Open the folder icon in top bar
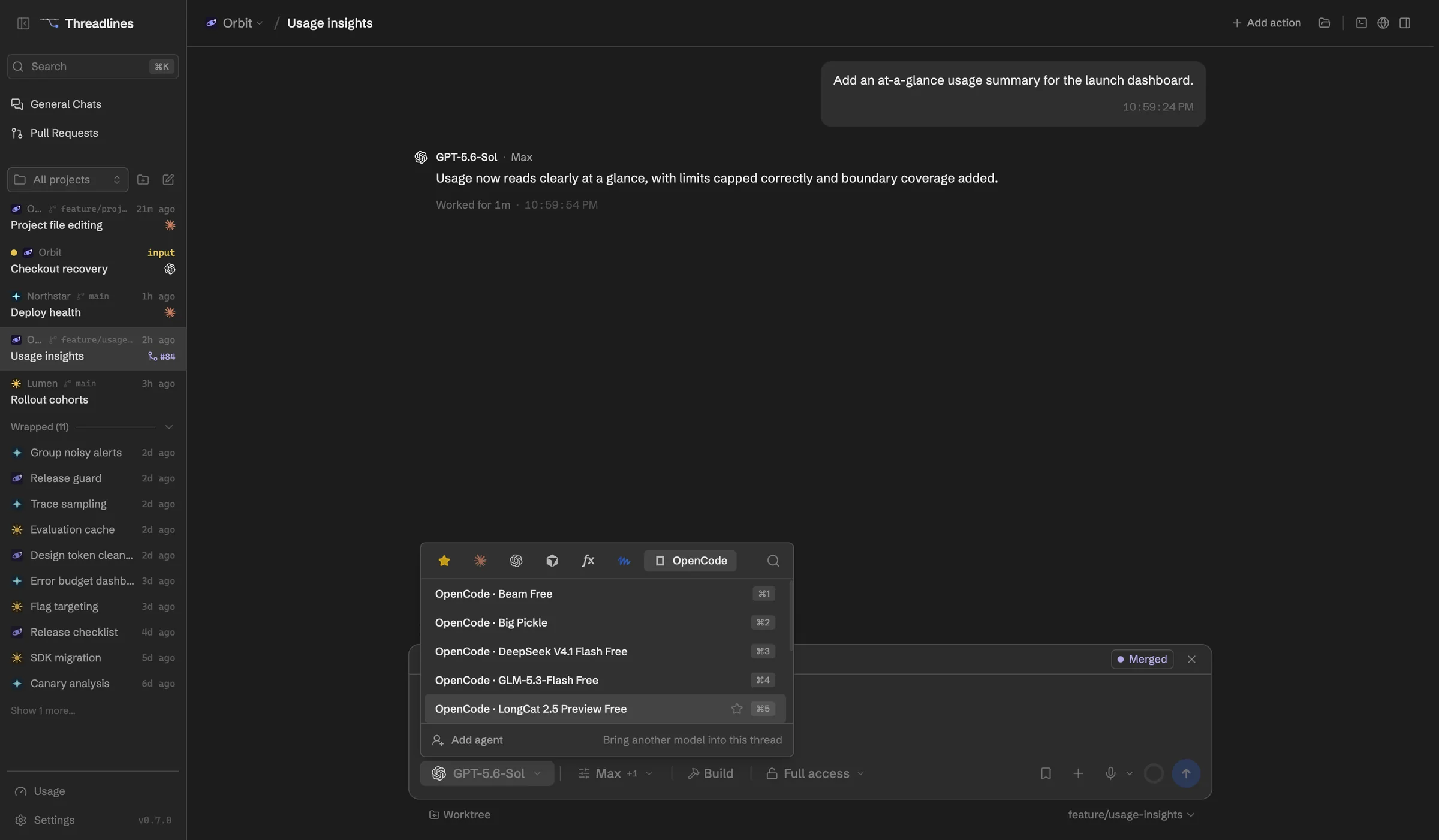 pos(1324,23)
